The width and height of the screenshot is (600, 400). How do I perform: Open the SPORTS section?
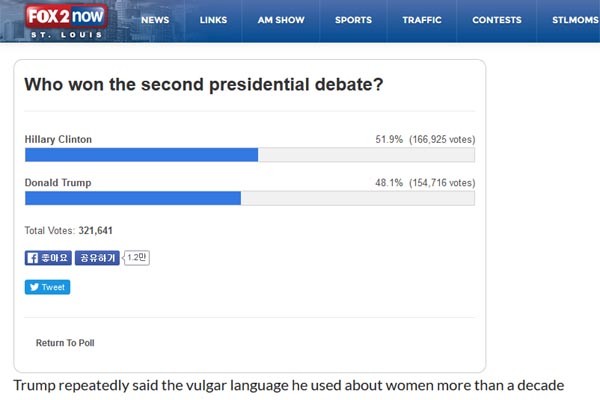click(353, 20)
